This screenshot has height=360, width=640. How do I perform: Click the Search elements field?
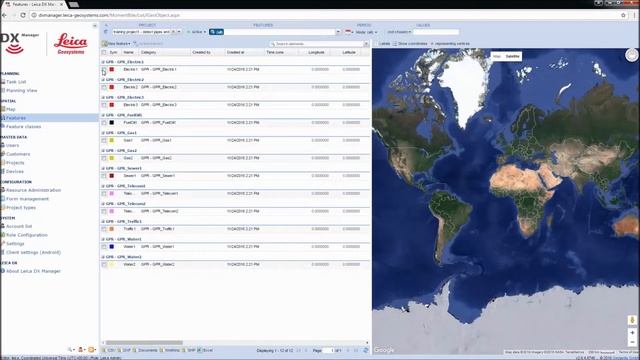tap(316, 44)
